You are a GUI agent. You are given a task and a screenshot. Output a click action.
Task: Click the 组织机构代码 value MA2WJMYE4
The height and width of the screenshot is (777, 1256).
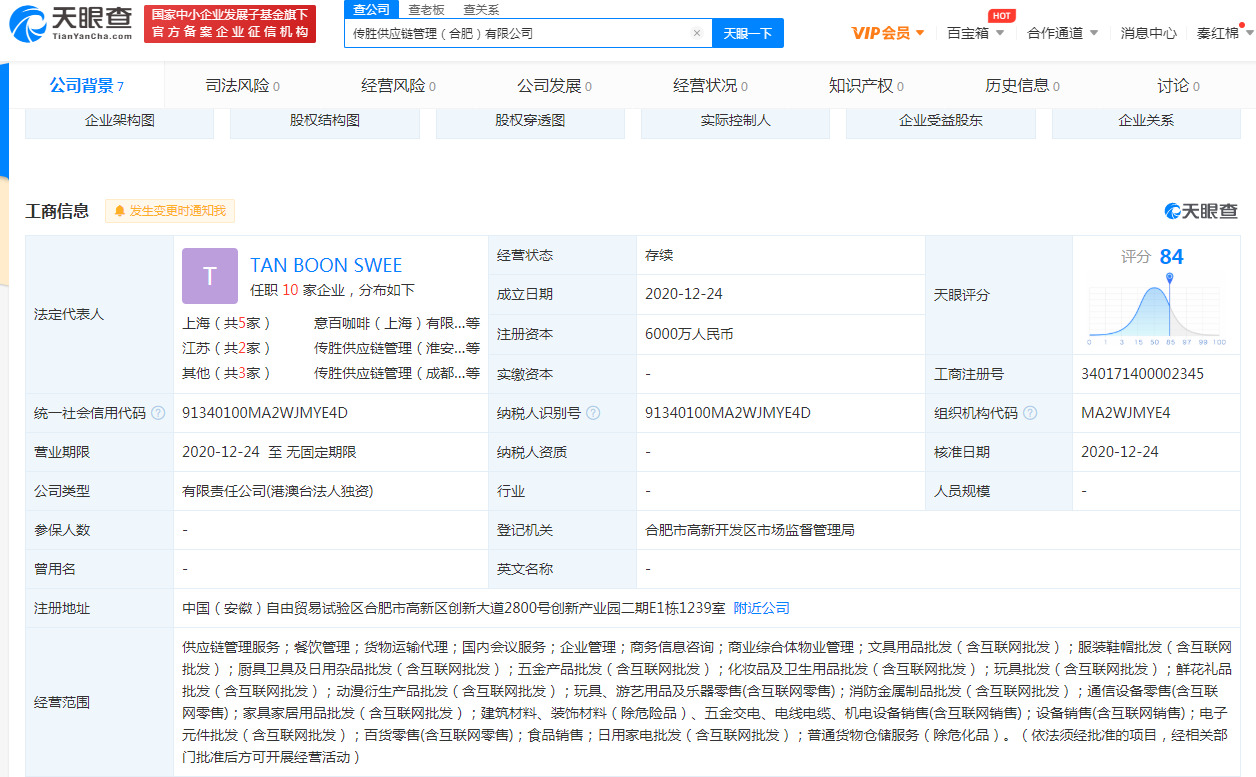coord(1125,413)
